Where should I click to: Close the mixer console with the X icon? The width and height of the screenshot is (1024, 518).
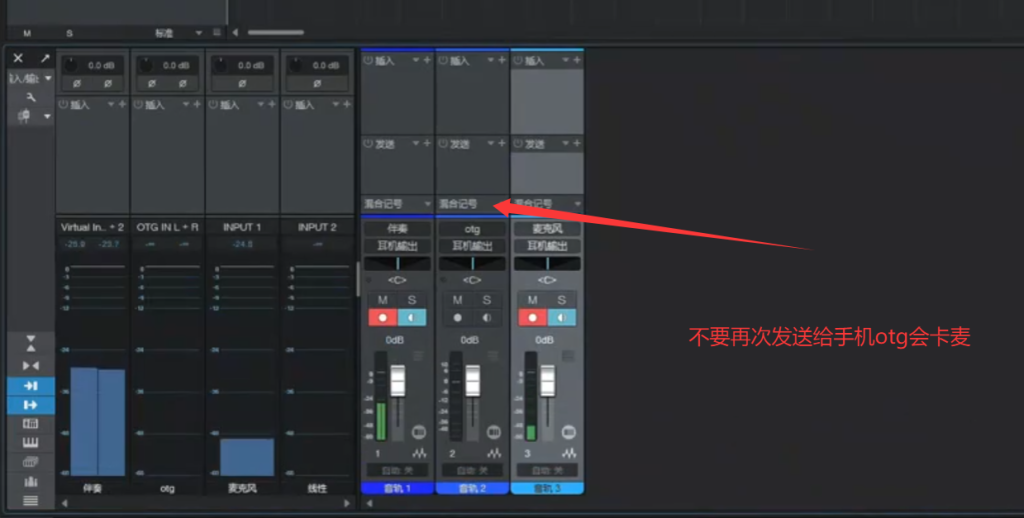[x=18, y=58]
